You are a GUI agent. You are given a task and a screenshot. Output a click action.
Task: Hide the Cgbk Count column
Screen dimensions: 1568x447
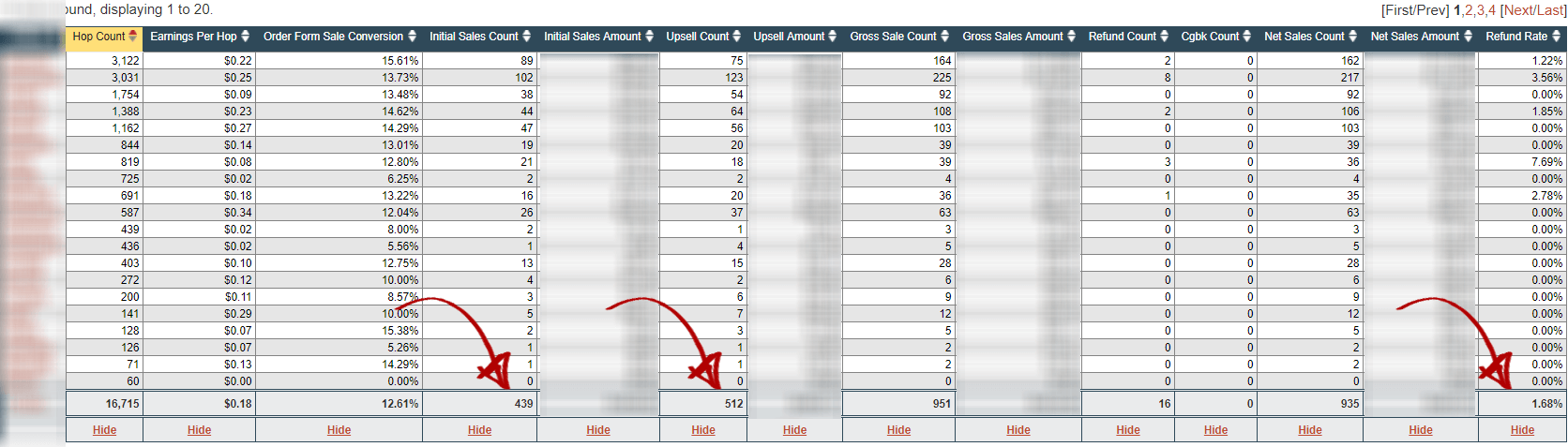(x=1215, y=430)
